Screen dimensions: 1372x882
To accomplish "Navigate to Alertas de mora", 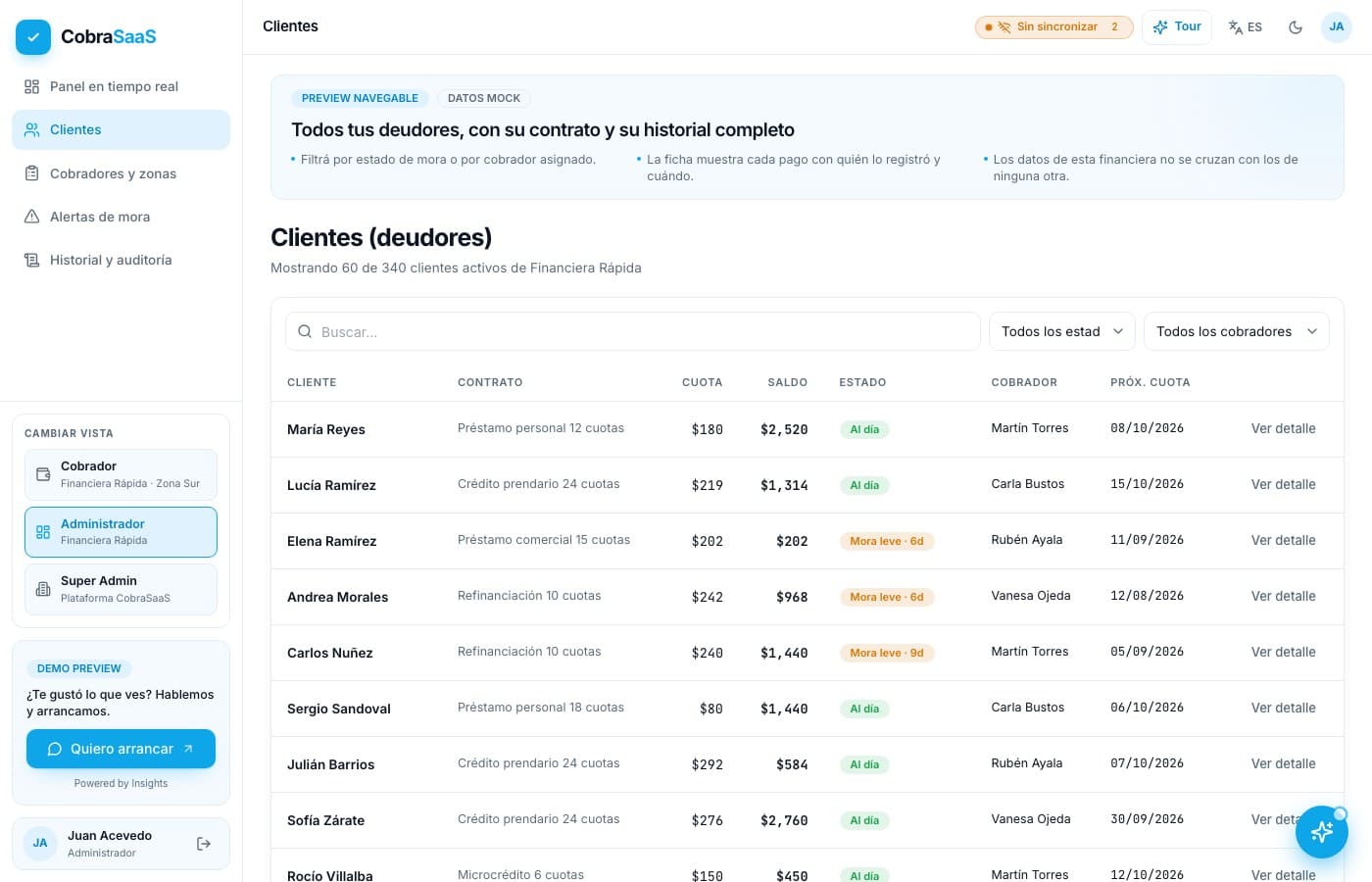I will tap(122, 217).
